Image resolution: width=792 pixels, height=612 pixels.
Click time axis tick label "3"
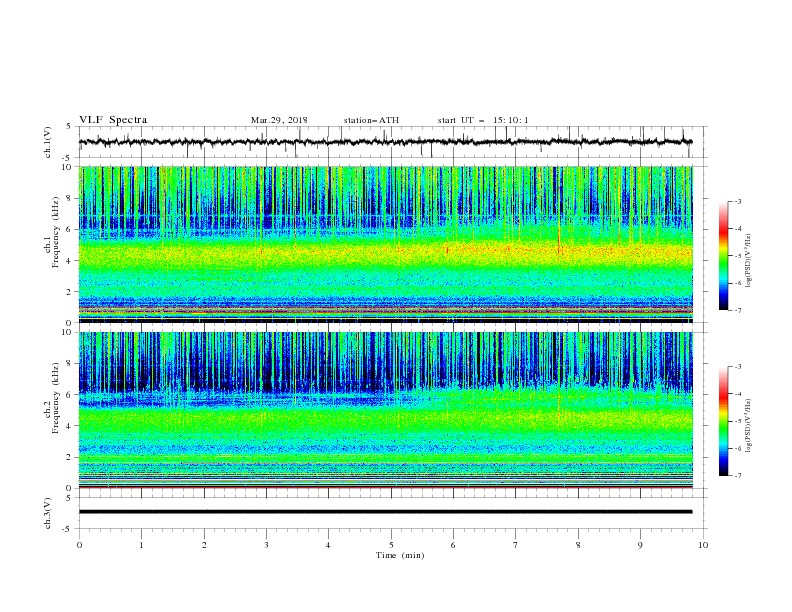[266, 545]
